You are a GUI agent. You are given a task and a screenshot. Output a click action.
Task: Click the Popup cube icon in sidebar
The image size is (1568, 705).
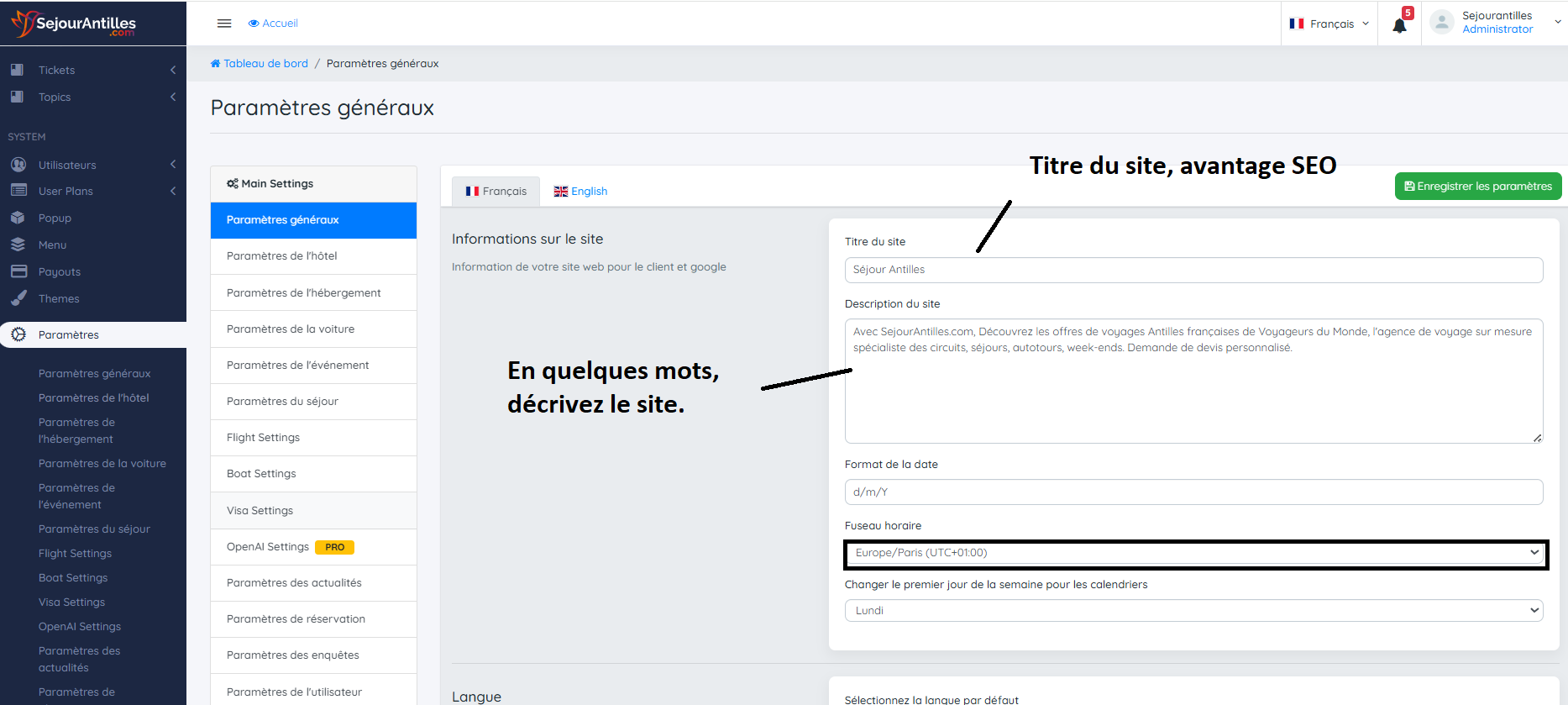coord(18,218)
